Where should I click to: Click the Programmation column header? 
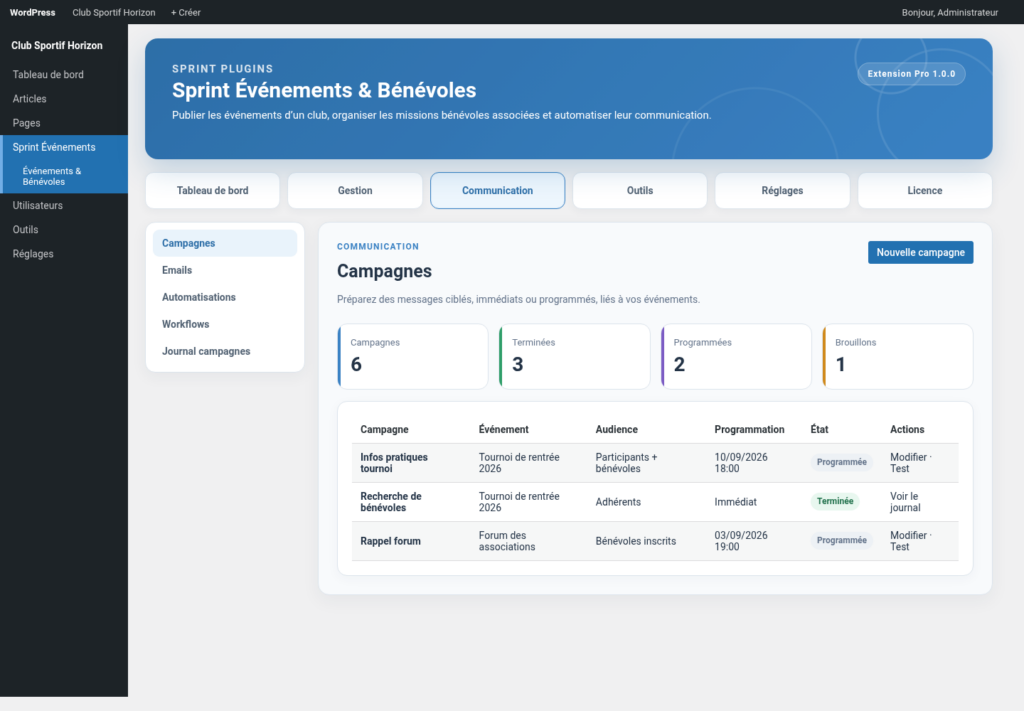749,430
